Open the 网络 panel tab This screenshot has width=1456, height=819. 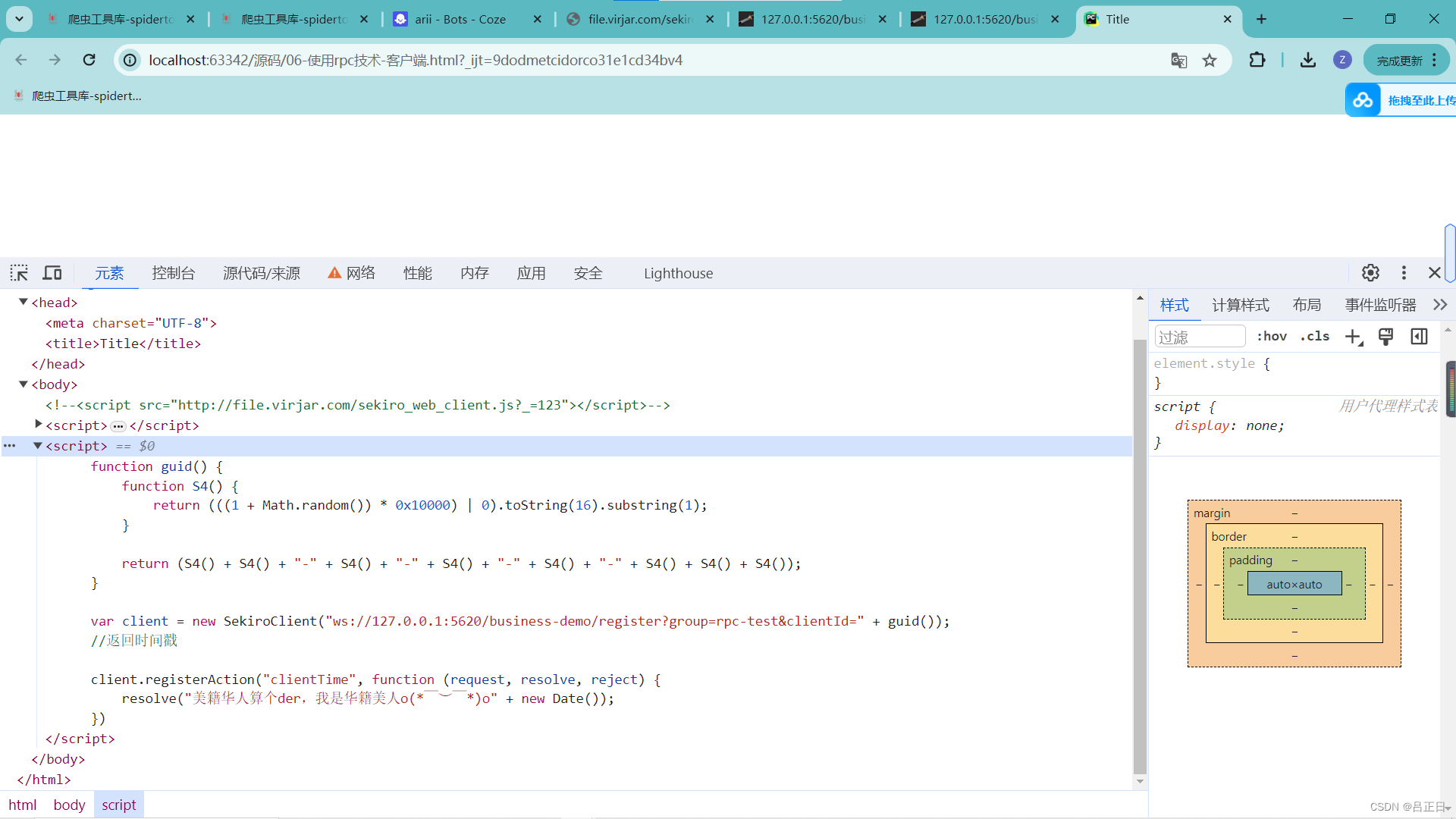352,273
